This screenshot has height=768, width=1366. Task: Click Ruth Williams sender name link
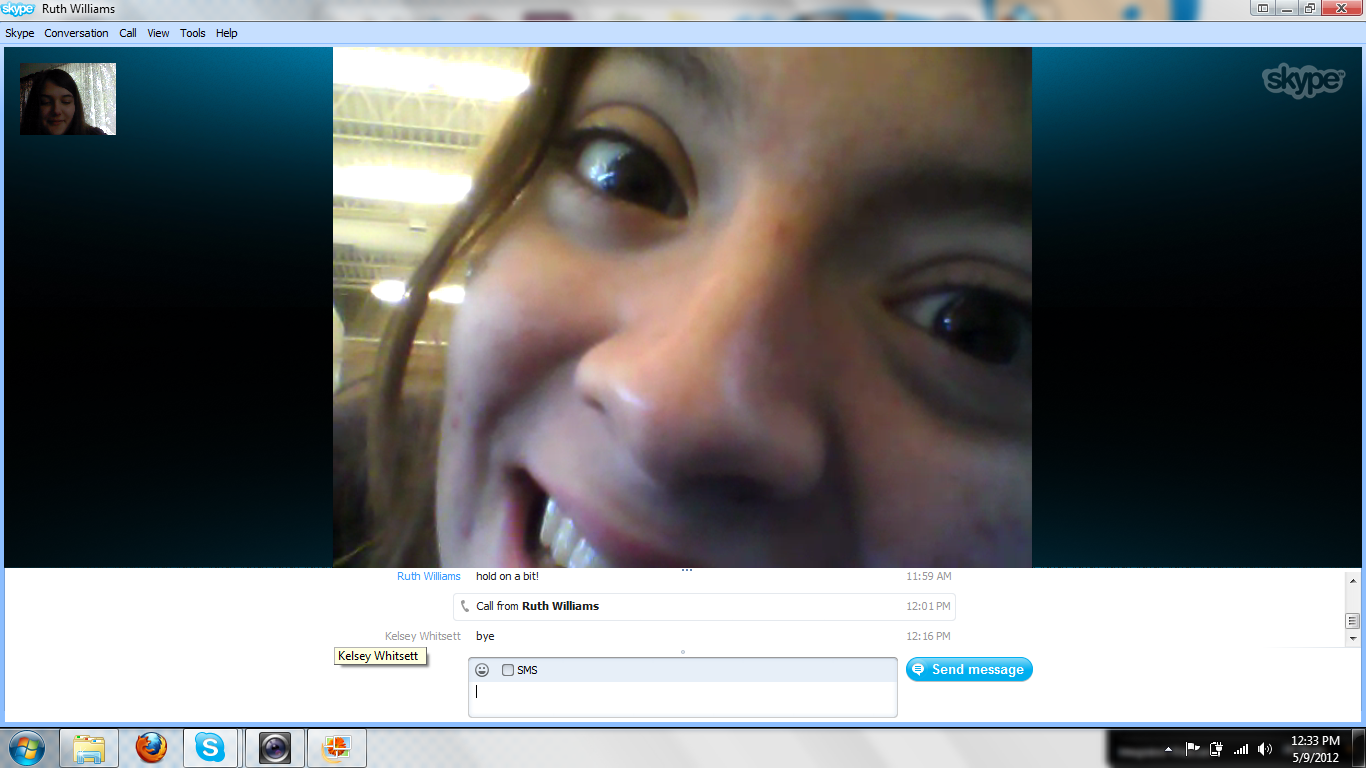[428, 576]
